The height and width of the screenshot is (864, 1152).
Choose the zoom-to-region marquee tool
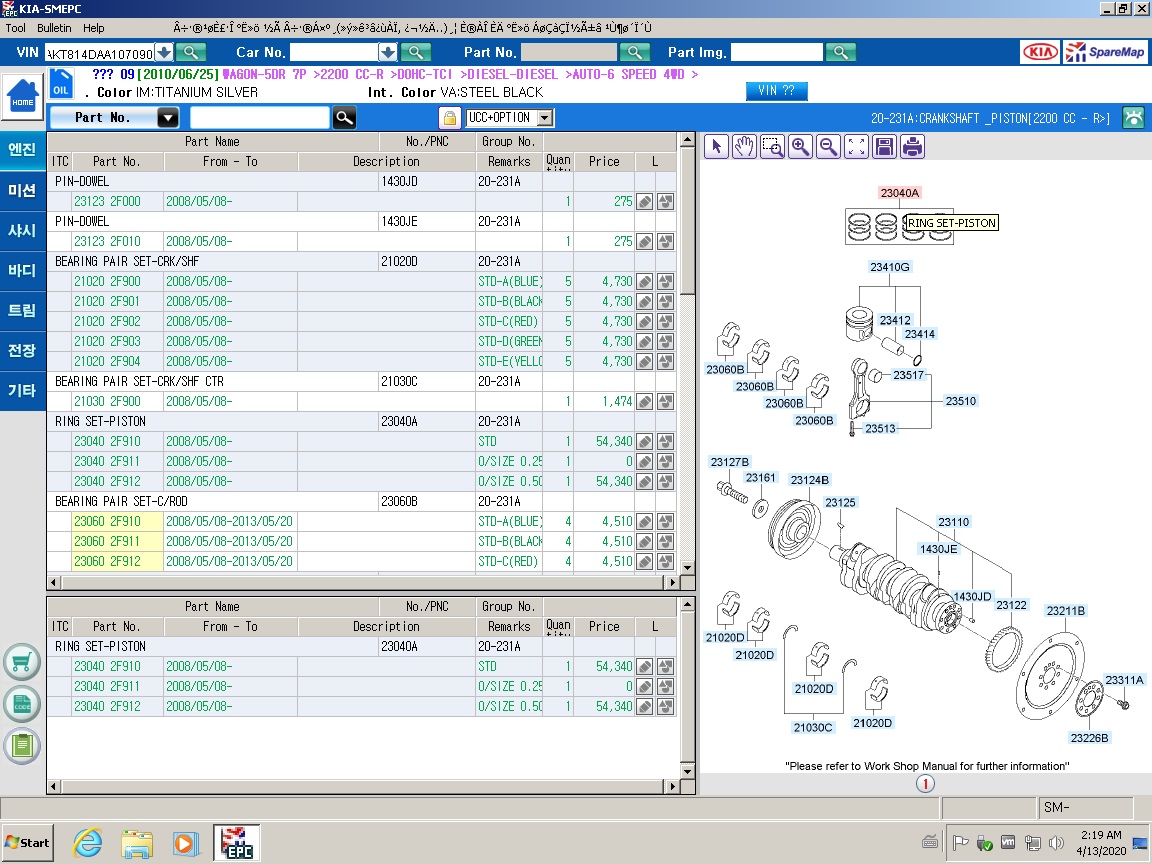click(x=771, y=147)
